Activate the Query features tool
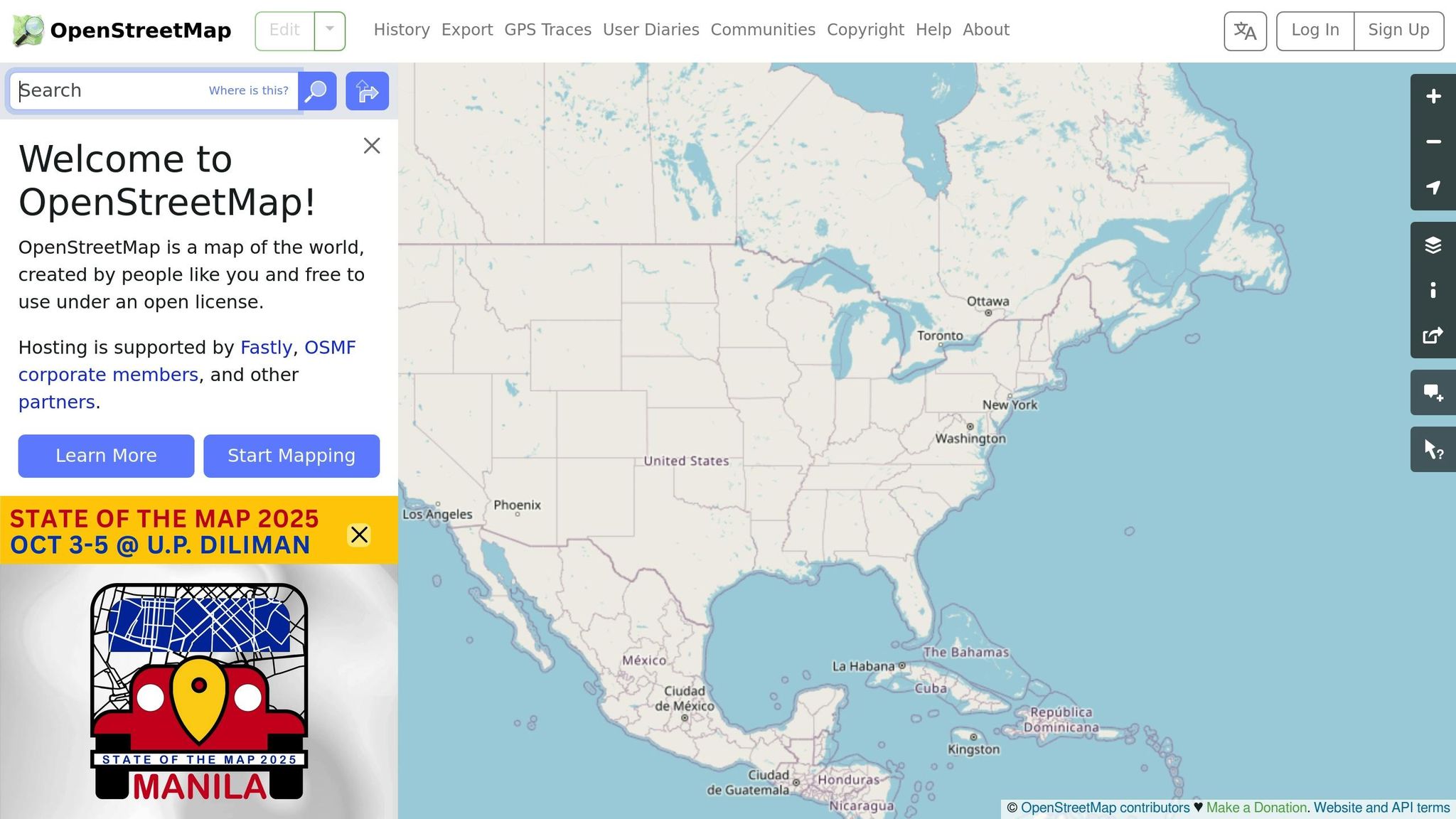Screen dimensions: 1456x819 tap(1433, 449)
